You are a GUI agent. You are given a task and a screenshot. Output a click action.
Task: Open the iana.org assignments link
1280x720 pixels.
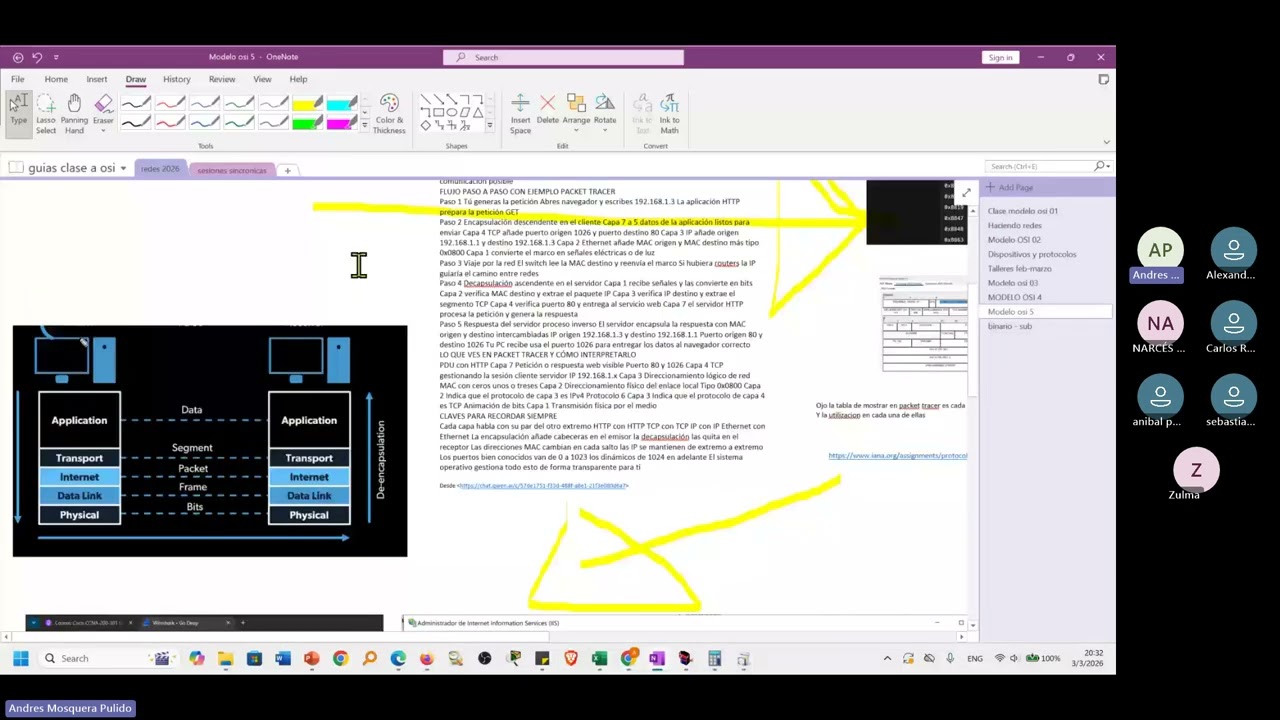897,456
